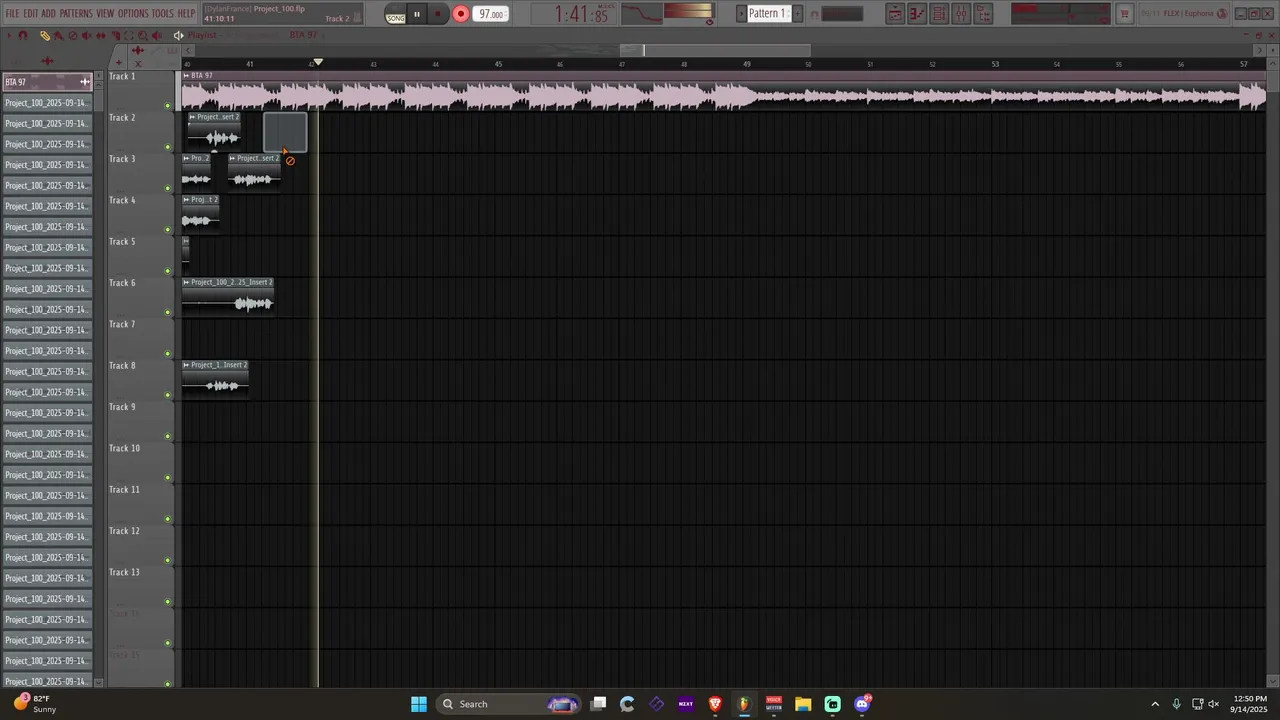Toggle Track 10 mute switch
The image size is (1280, 720).
(168, 478)
